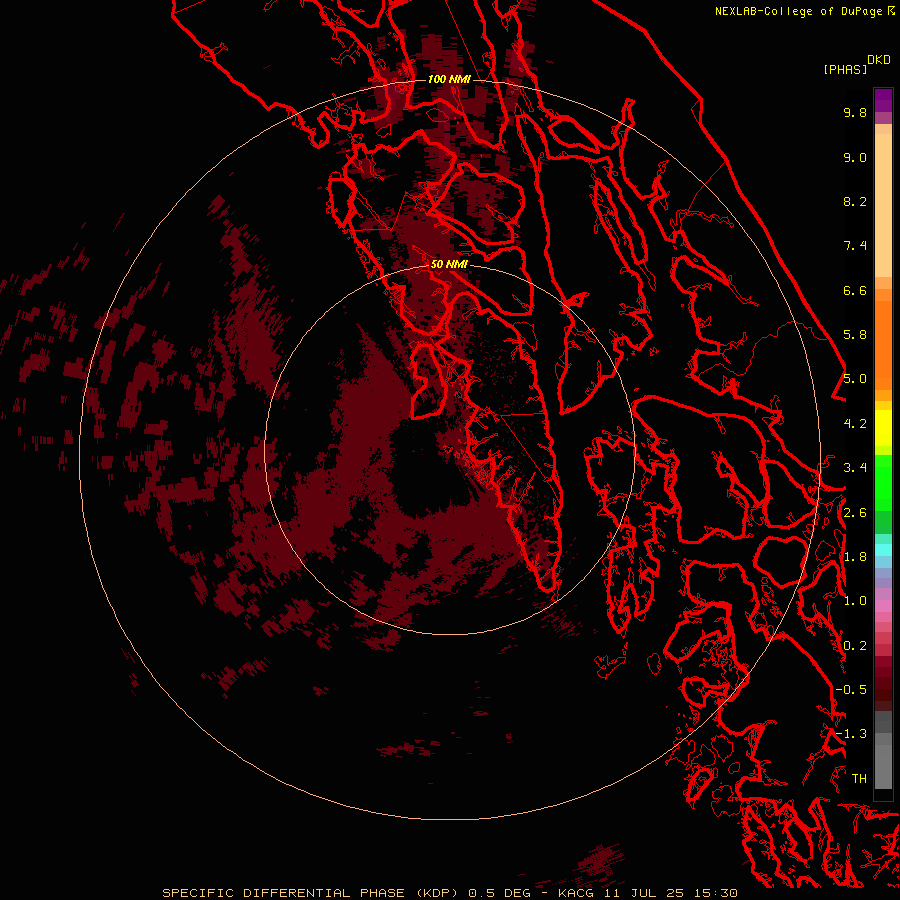Click the 4.2 legend value
900x900 pixels.
(855, 424)
